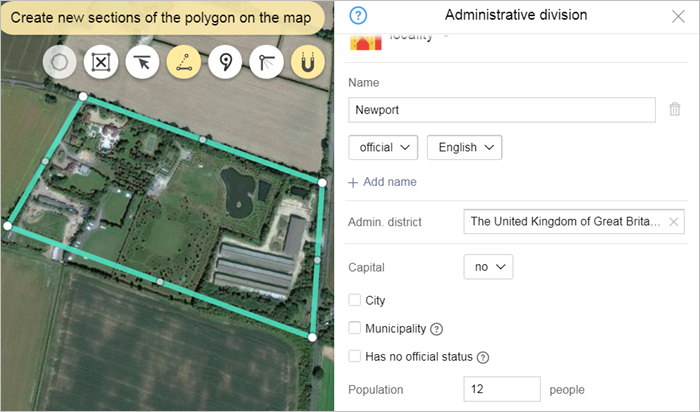This screenshot has height=412, width=700.
Task: Click the location pin marker tool
Action: [226, 63]
